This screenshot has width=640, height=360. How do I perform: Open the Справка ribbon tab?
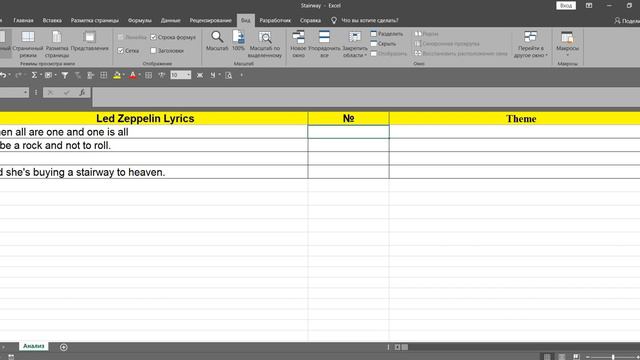point(310,20)
